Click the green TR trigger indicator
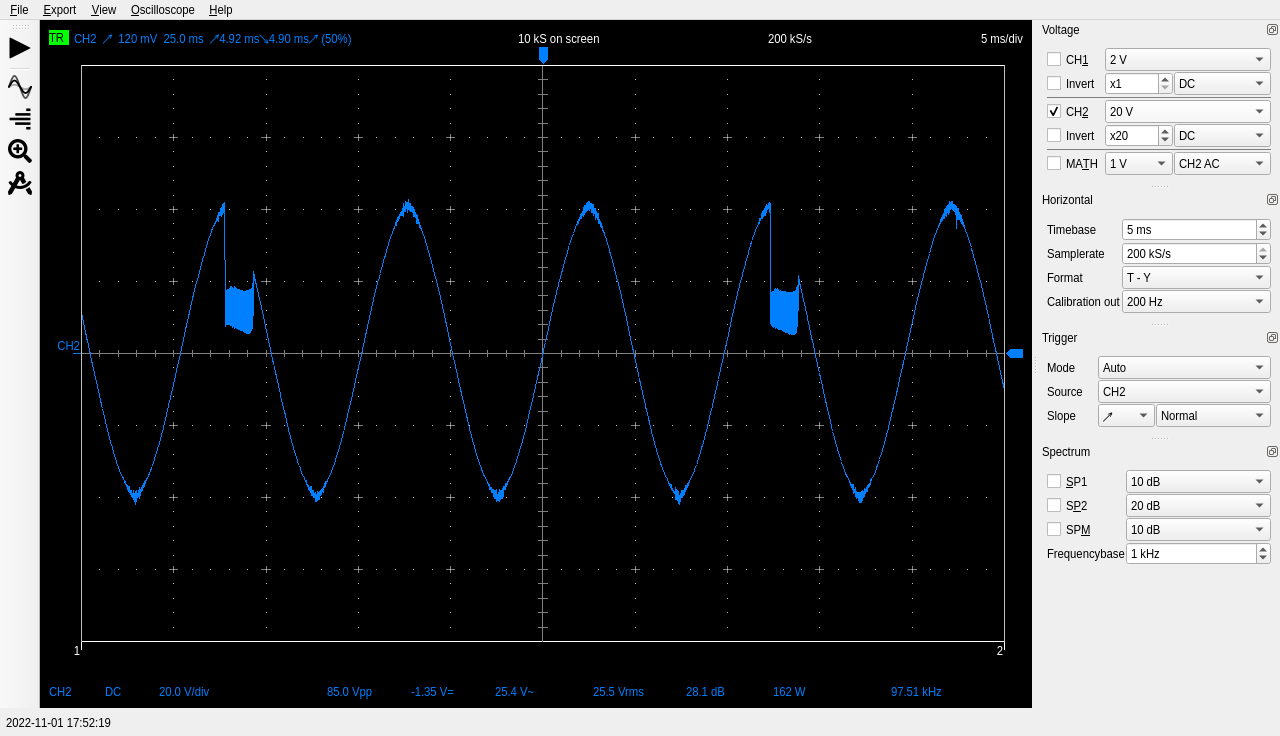 (x=58, y=38)
